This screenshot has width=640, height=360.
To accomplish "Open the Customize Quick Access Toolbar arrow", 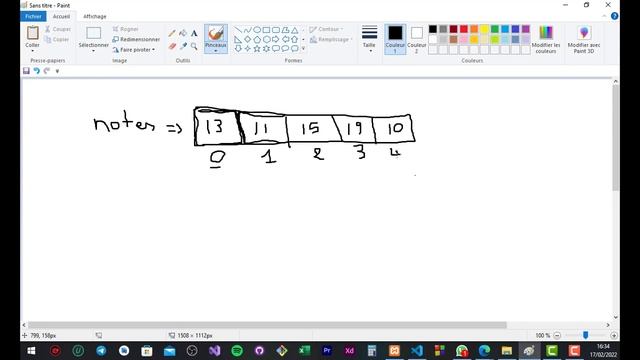I will [57, 71].
